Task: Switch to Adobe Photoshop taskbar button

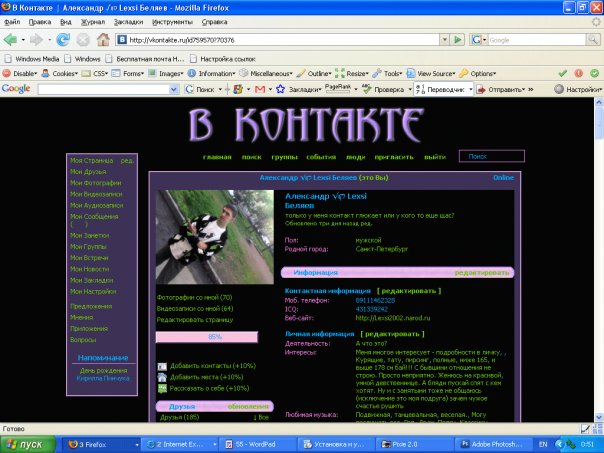Action: pyautogui.click(x=493, y=444)
